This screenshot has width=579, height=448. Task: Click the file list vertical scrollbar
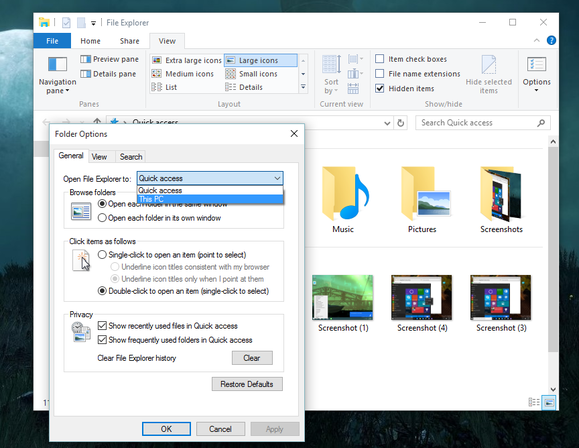pyautogui.click(x=553, y=249)
